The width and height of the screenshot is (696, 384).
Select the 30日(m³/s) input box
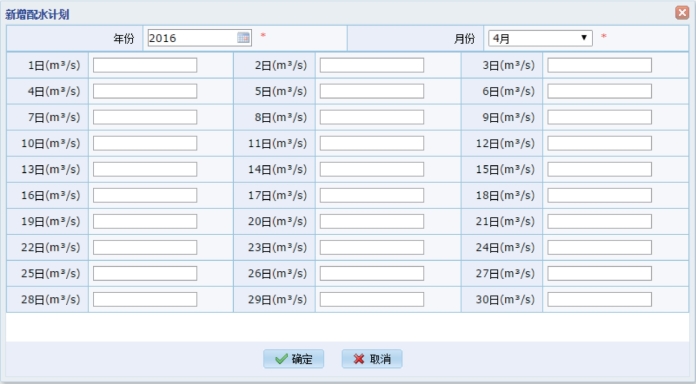(x=599, y=299)
